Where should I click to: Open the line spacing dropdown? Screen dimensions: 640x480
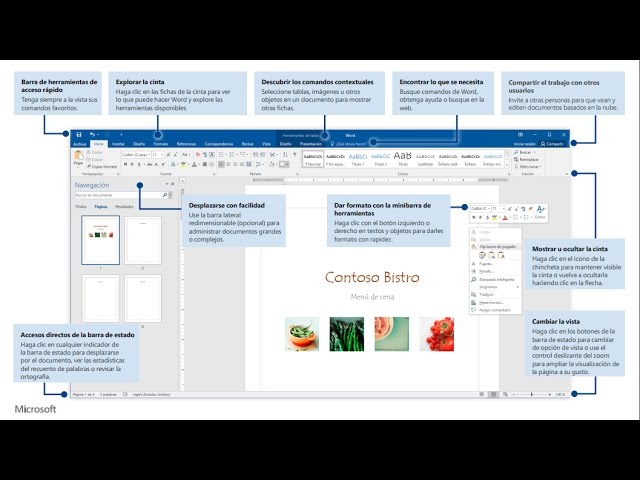(x=259, y=164)
